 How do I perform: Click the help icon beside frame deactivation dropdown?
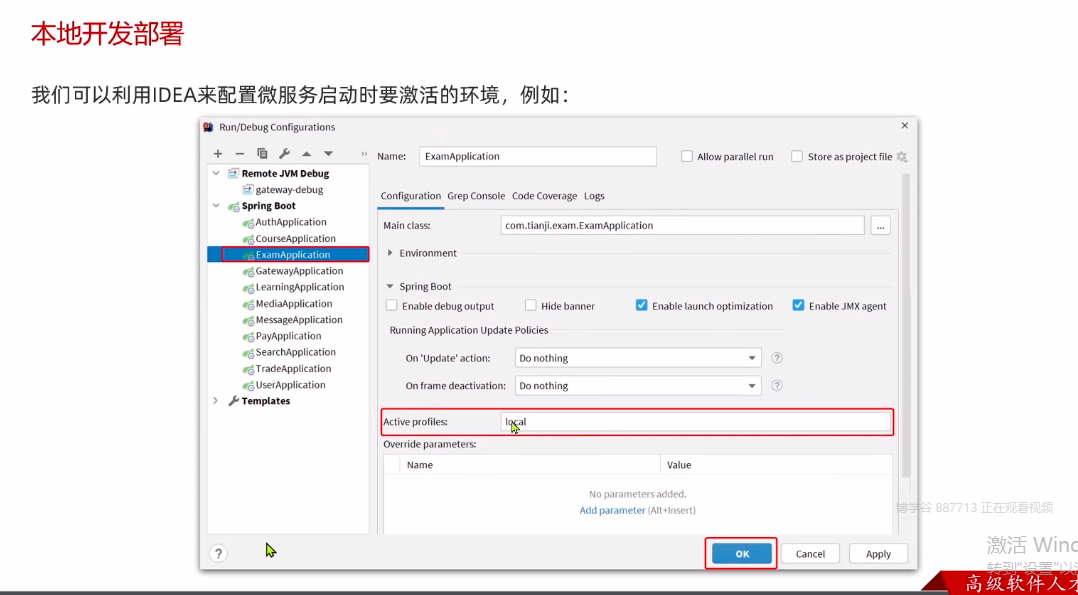click(777, 385)
